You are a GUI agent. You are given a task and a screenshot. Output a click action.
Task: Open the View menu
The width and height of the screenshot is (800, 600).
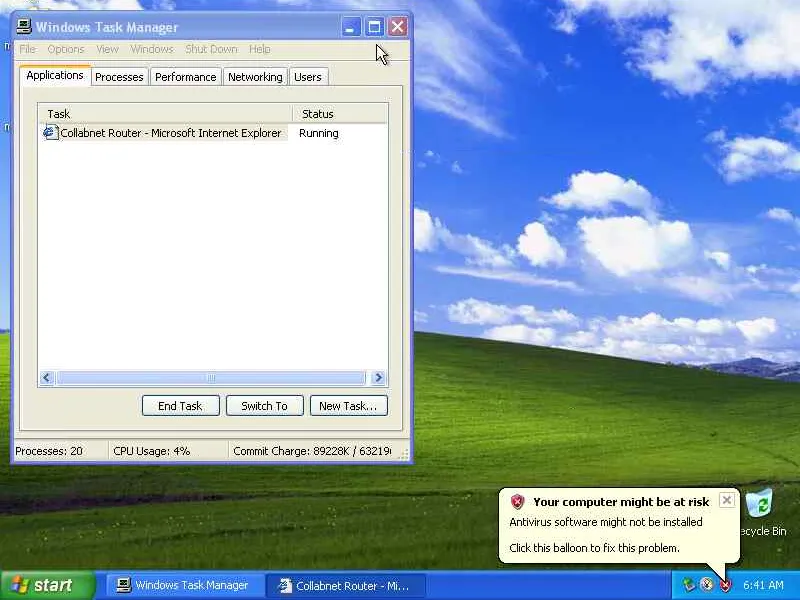click(107, 49)
